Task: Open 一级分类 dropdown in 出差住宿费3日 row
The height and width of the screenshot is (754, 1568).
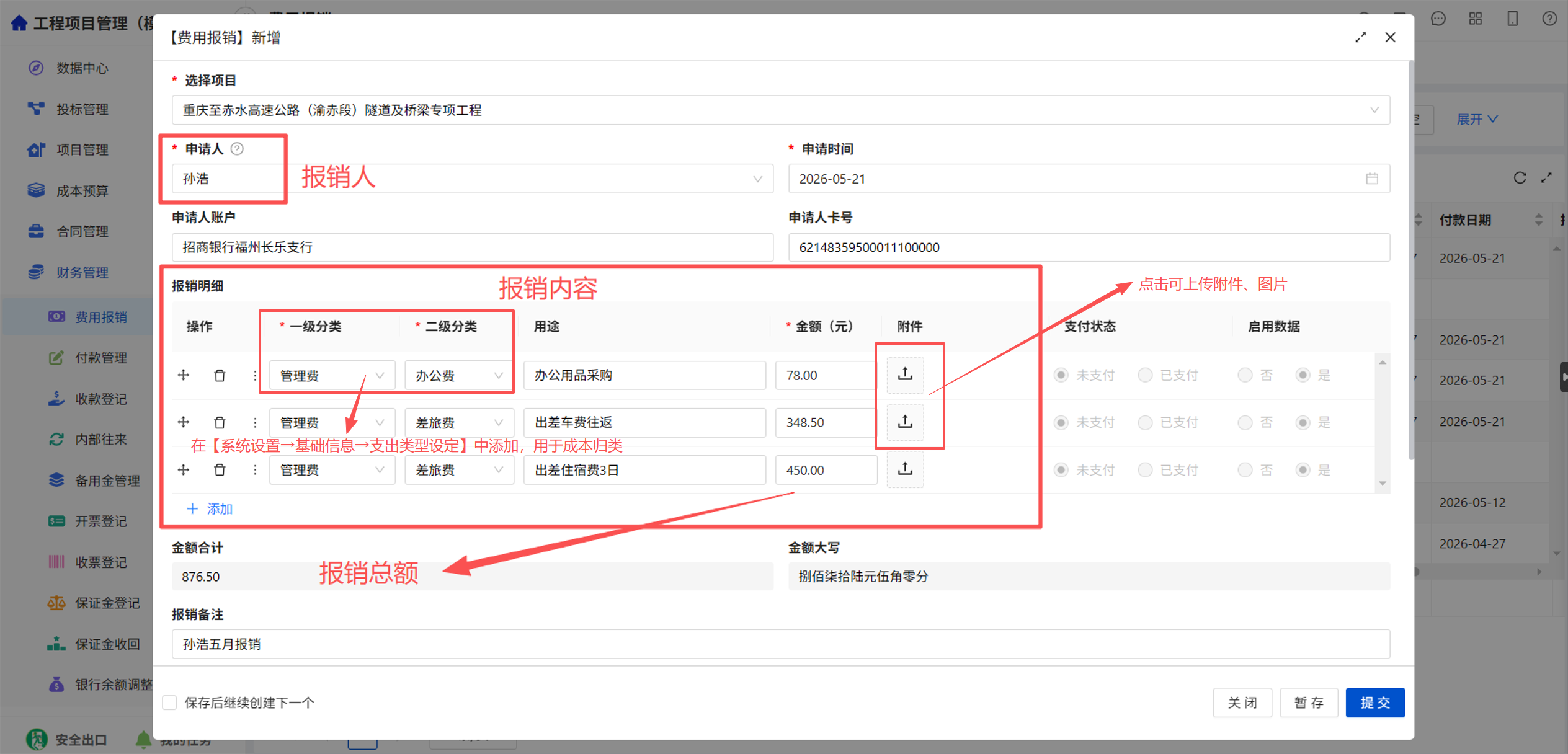Action: (332, 469)
